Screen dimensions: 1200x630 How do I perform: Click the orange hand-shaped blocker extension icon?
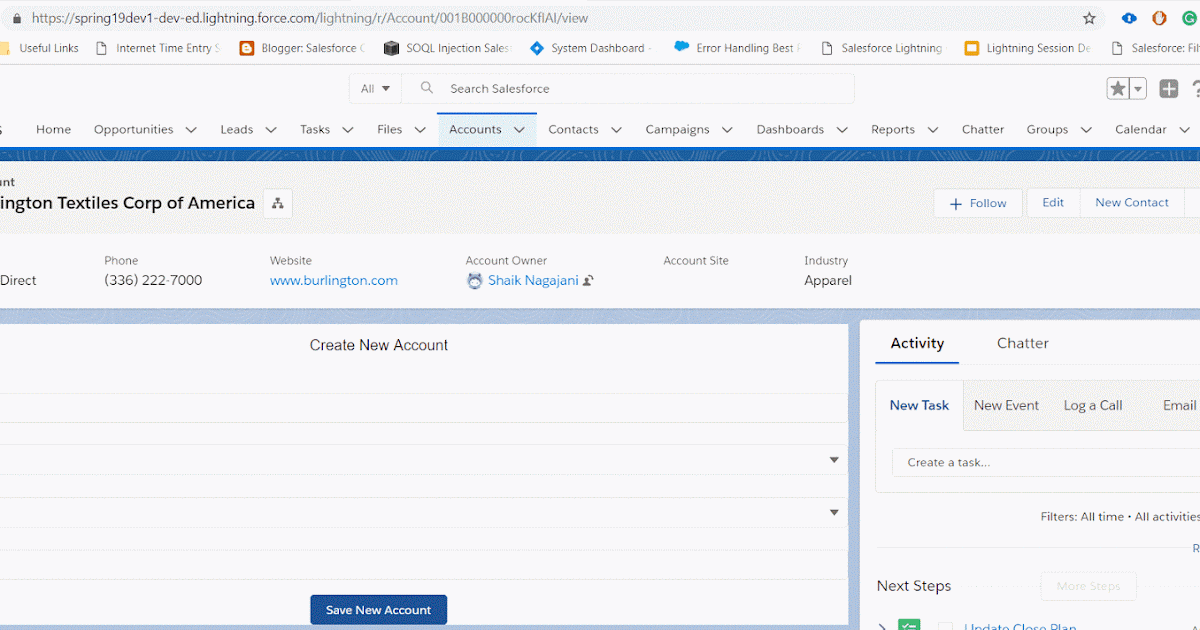(x=1159, y=17)
